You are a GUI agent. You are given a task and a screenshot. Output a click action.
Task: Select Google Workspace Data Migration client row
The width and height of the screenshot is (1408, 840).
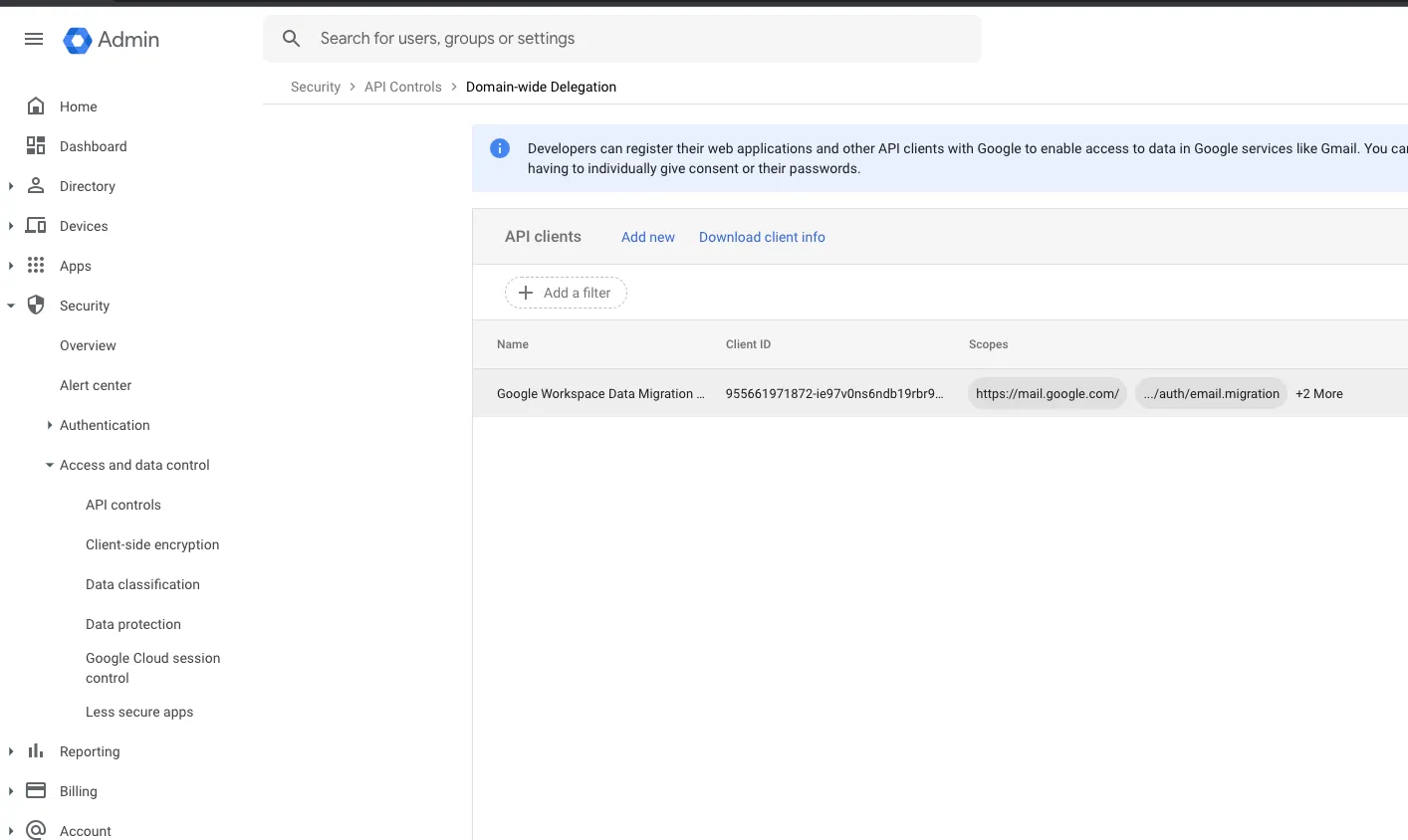pyautogui.click(x=940, y=393)
